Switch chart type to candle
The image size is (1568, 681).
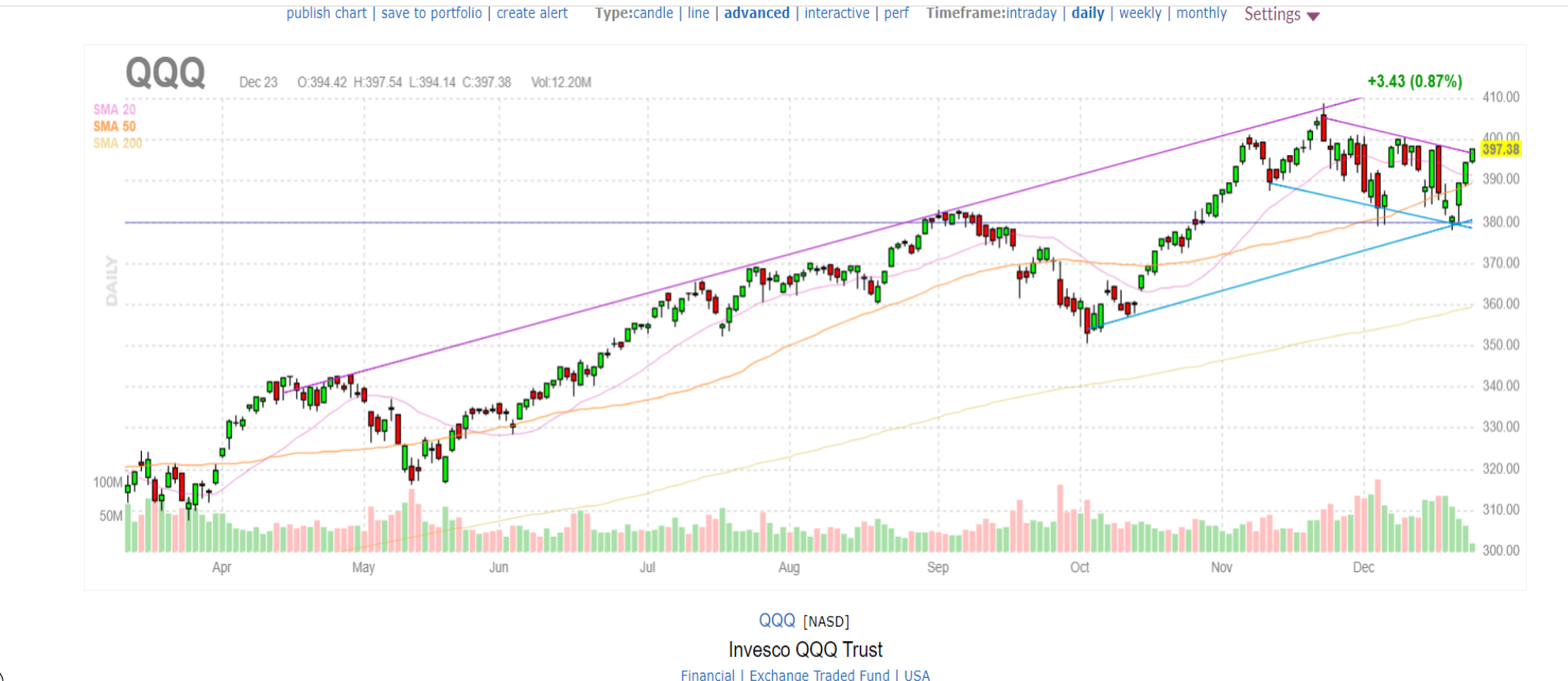click(653, 13)
